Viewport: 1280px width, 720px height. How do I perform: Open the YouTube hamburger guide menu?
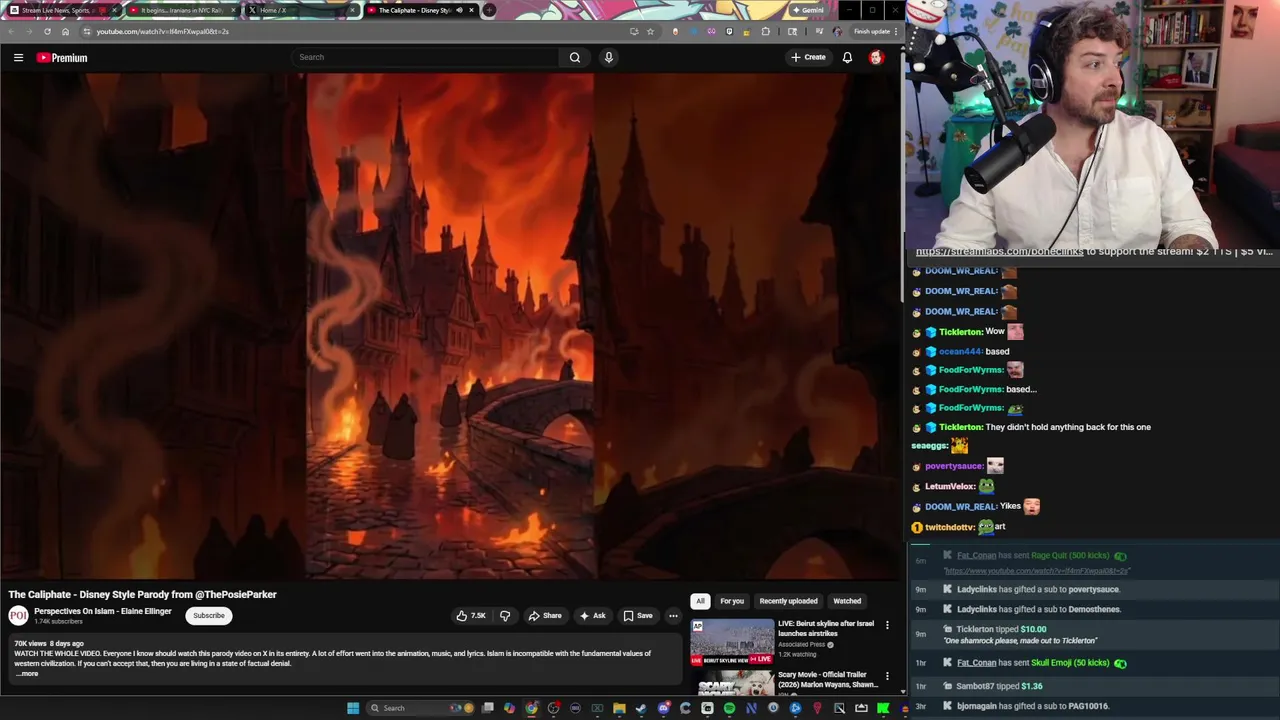(x=18, y=58)
